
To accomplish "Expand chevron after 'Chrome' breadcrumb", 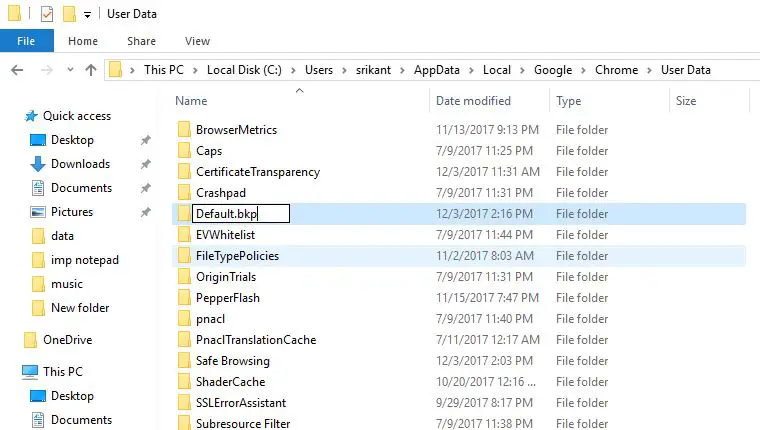I will pyautogui.click(x=649, y=70).
